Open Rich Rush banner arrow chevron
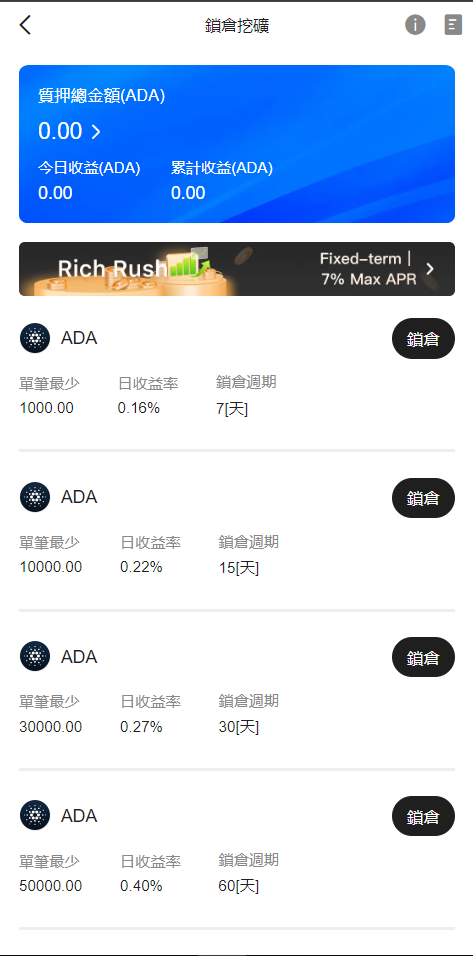The image size is (473, 956). point(430,269)
